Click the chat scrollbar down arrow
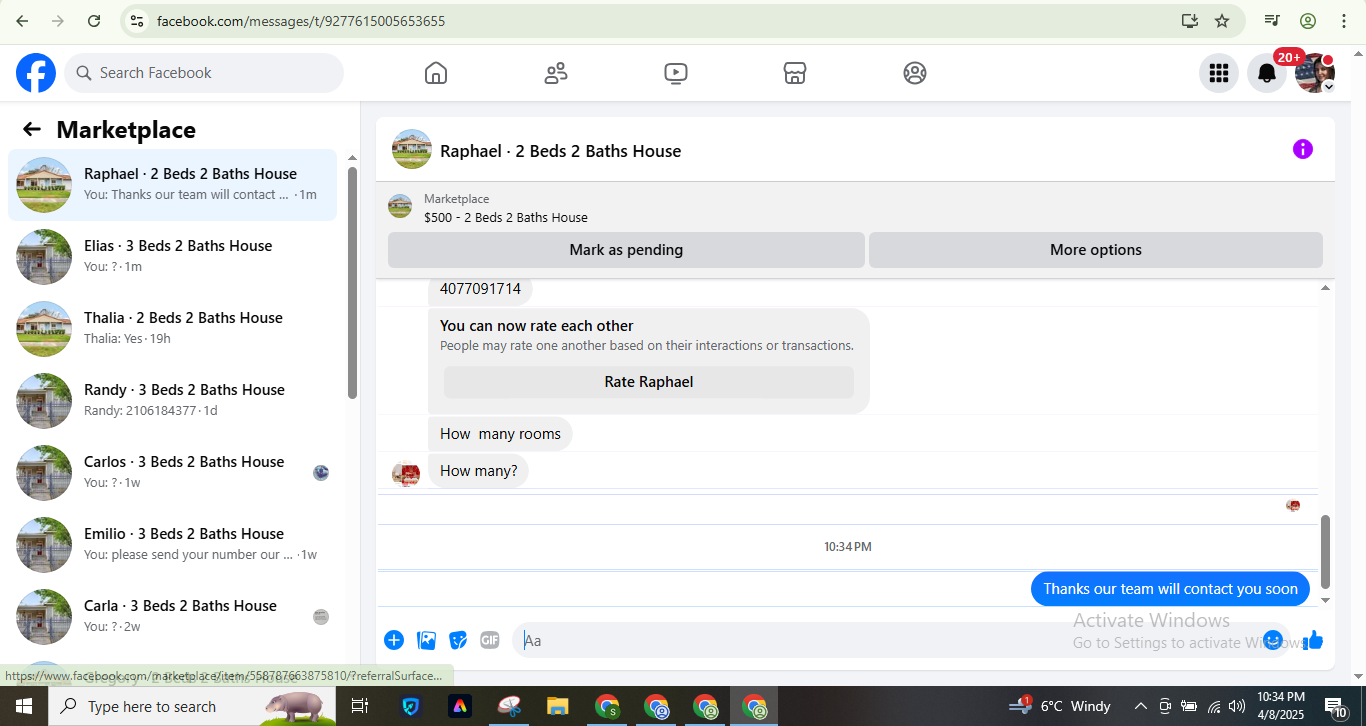Screen dimensions: 1366x726 pos(1326,601)
